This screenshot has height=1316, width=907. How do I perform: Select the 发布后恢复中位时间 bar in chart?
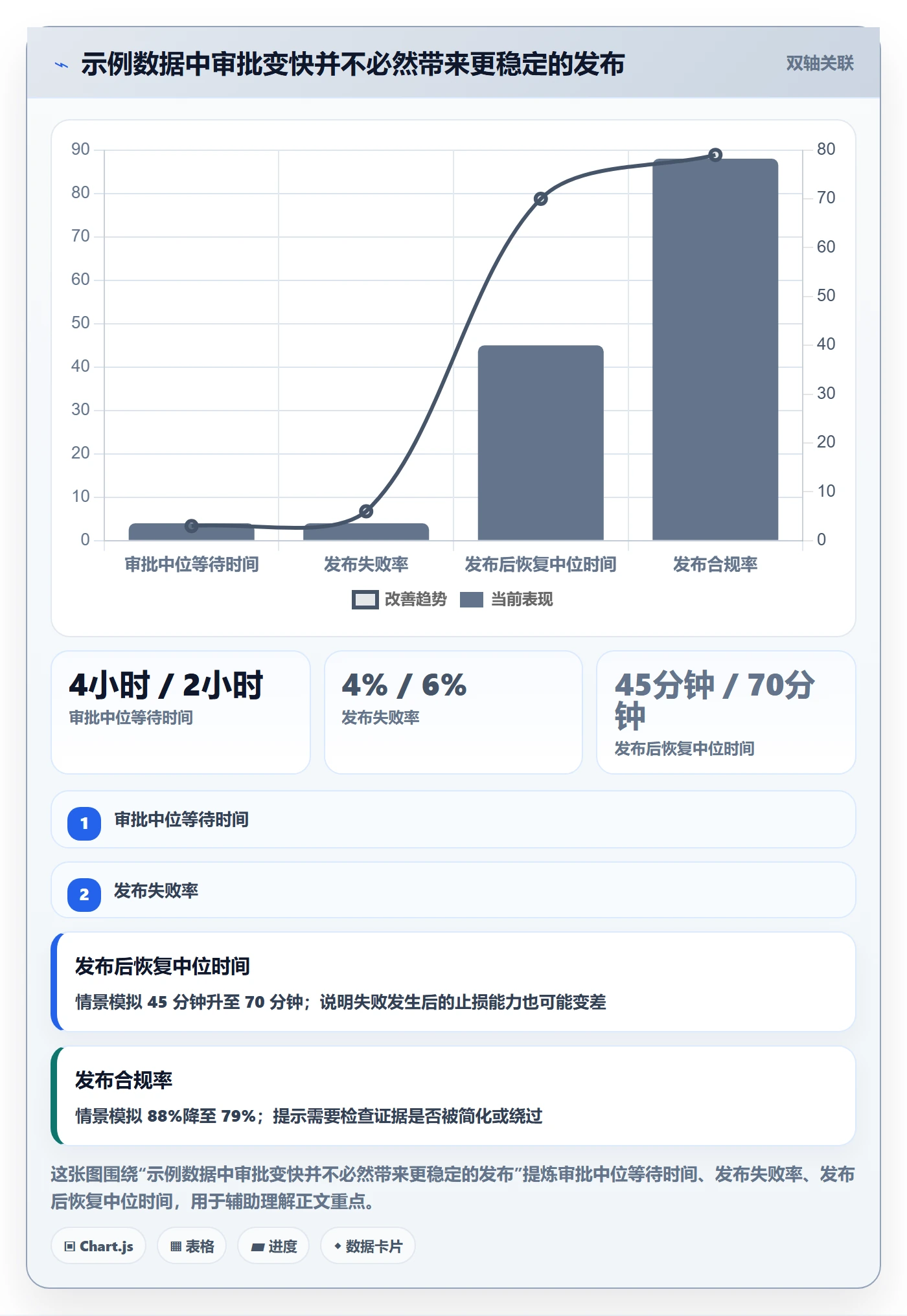[x=540, y=442]
